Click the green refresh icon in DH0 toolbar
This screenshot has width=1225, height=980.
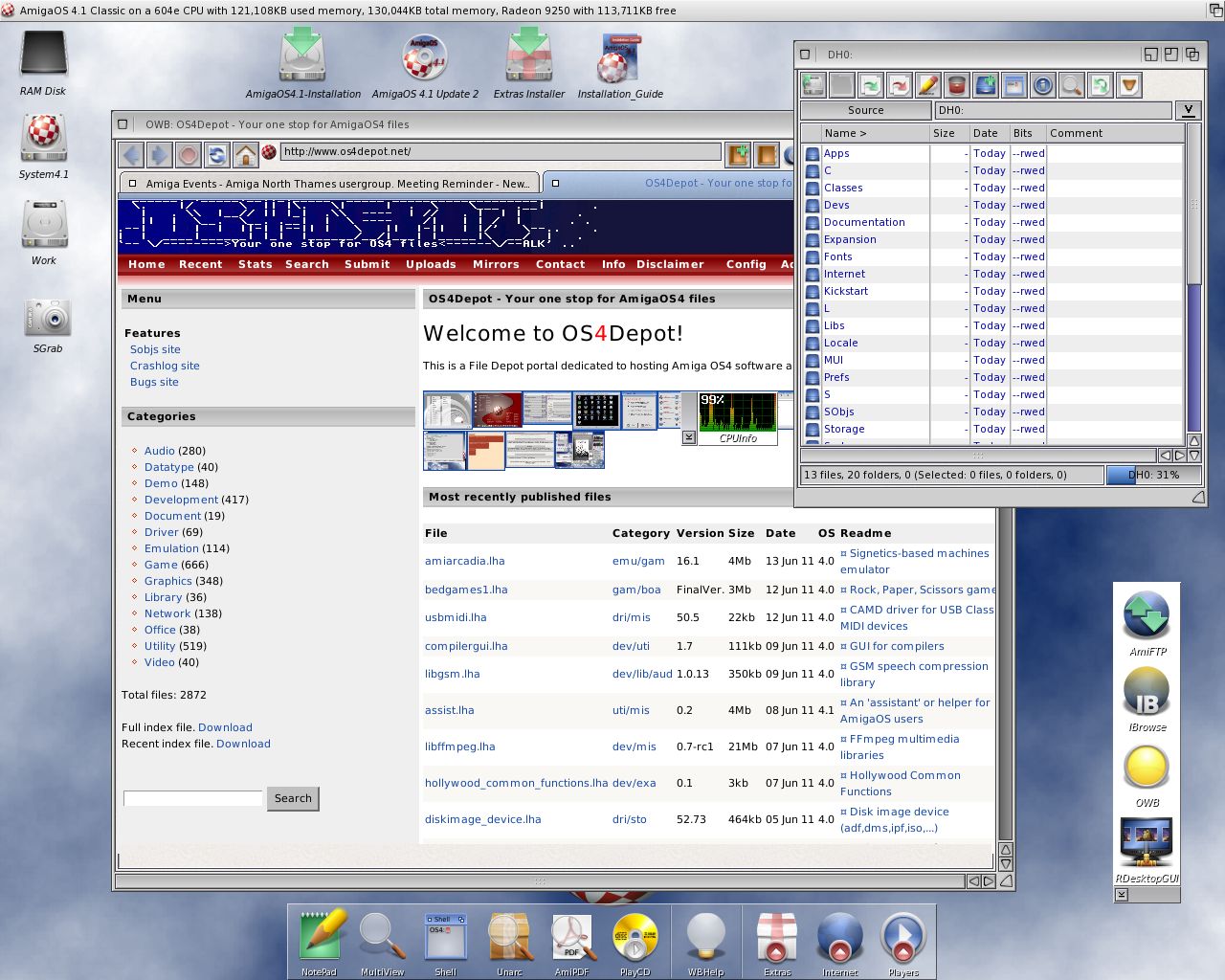(1101, 85)
